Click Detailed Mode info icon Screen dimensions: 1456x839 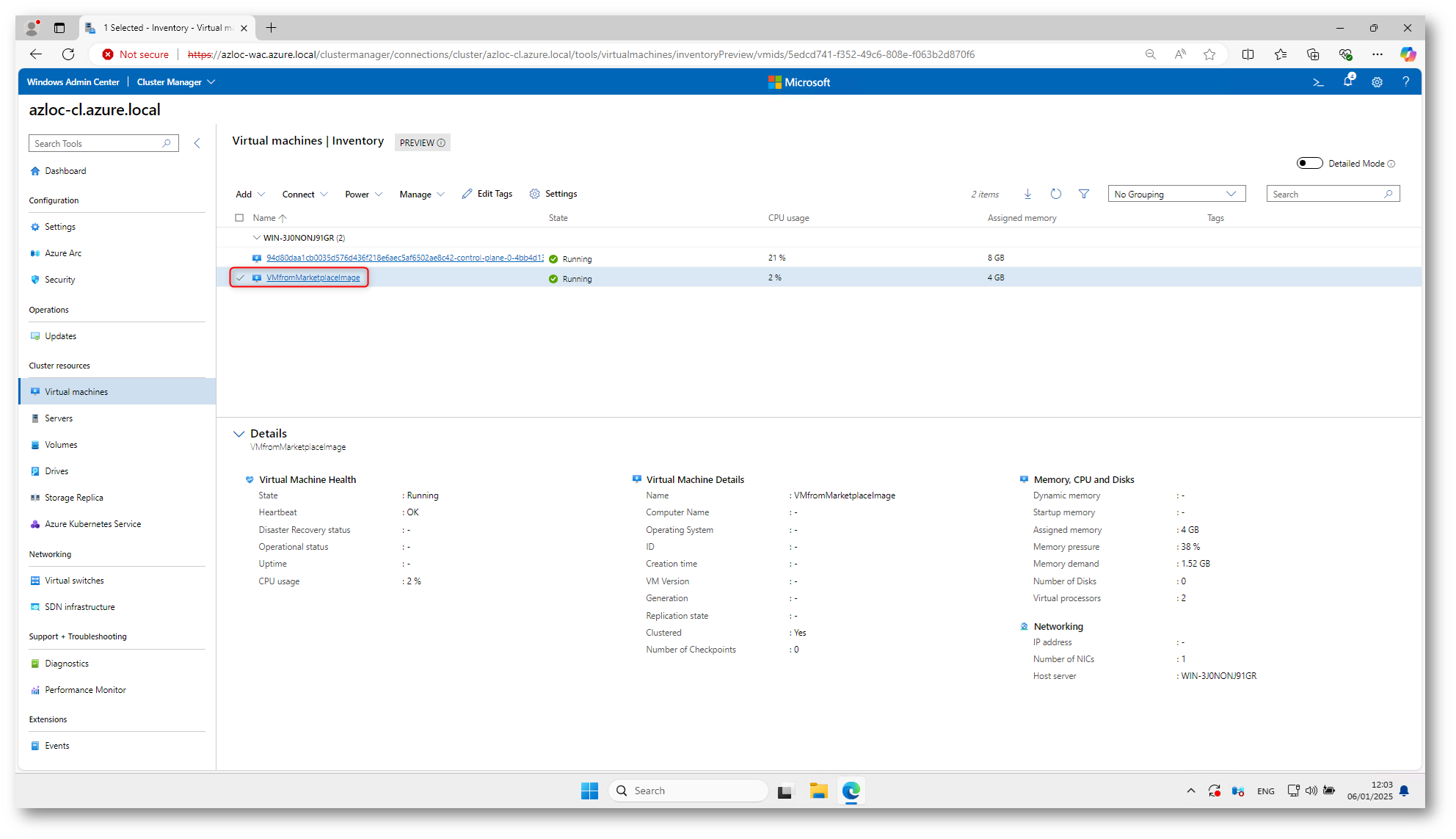(x=1391, y=164)
